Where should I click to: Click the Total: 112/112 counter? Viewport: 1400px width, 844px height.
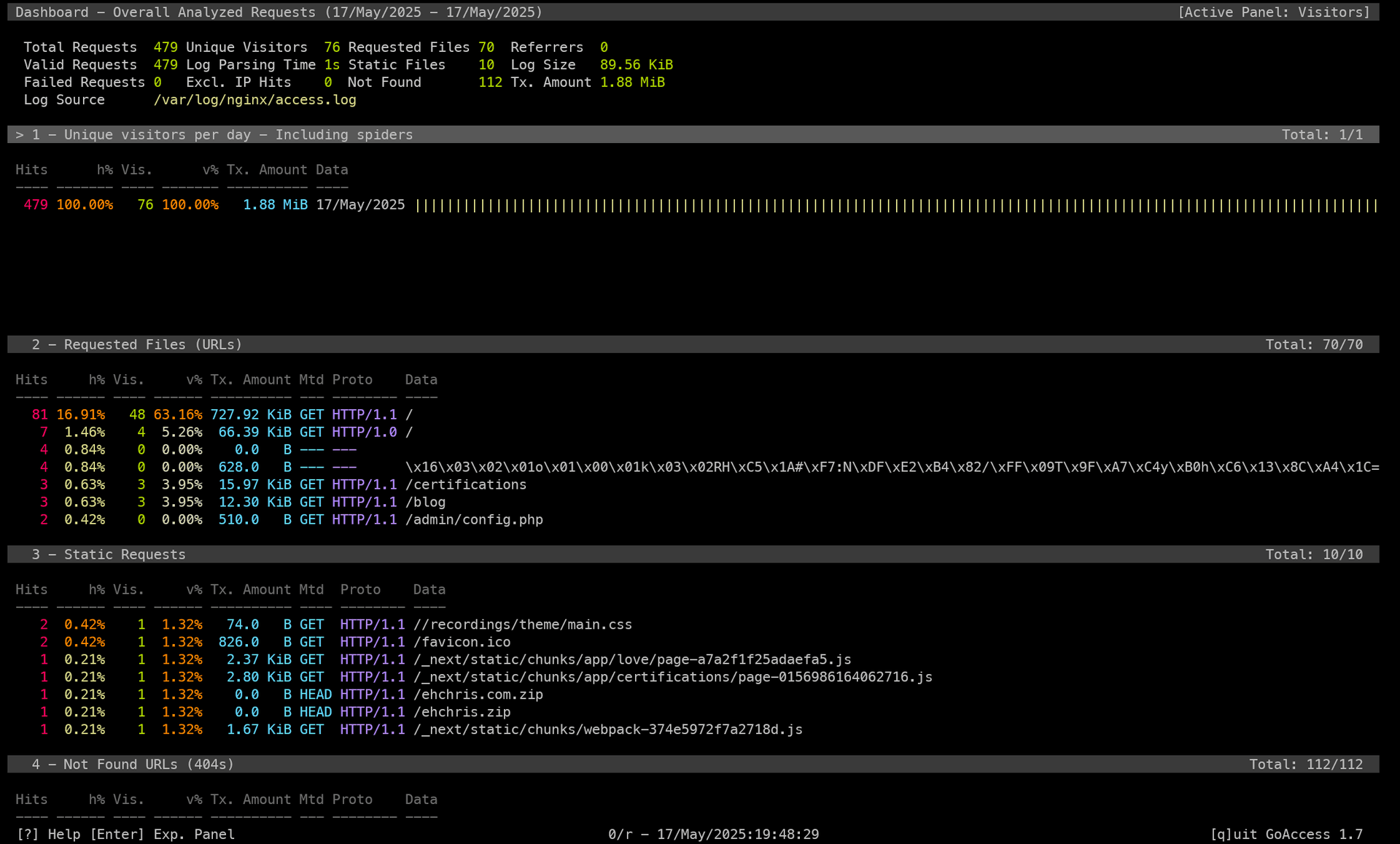point(1306,764)
